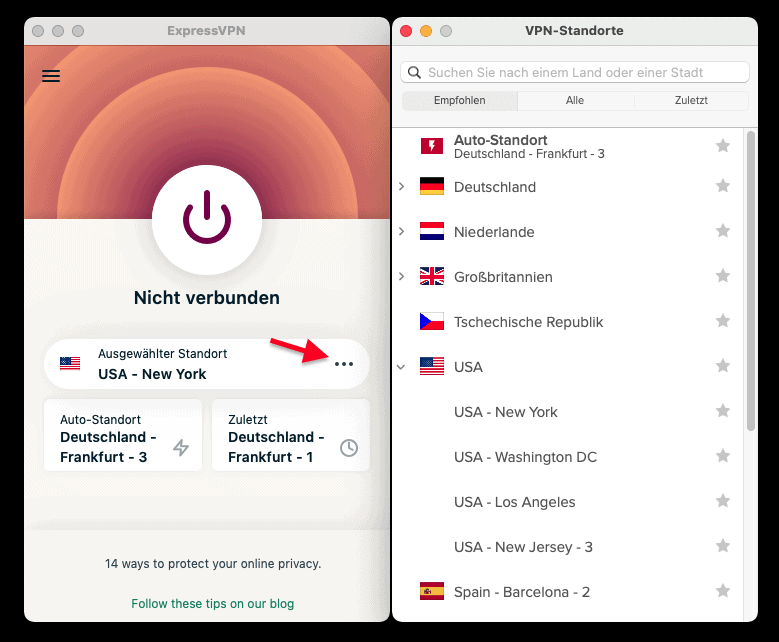Select the USA - New York selected location card
Screen dimensions: 779x642
(x=207, y=364)
